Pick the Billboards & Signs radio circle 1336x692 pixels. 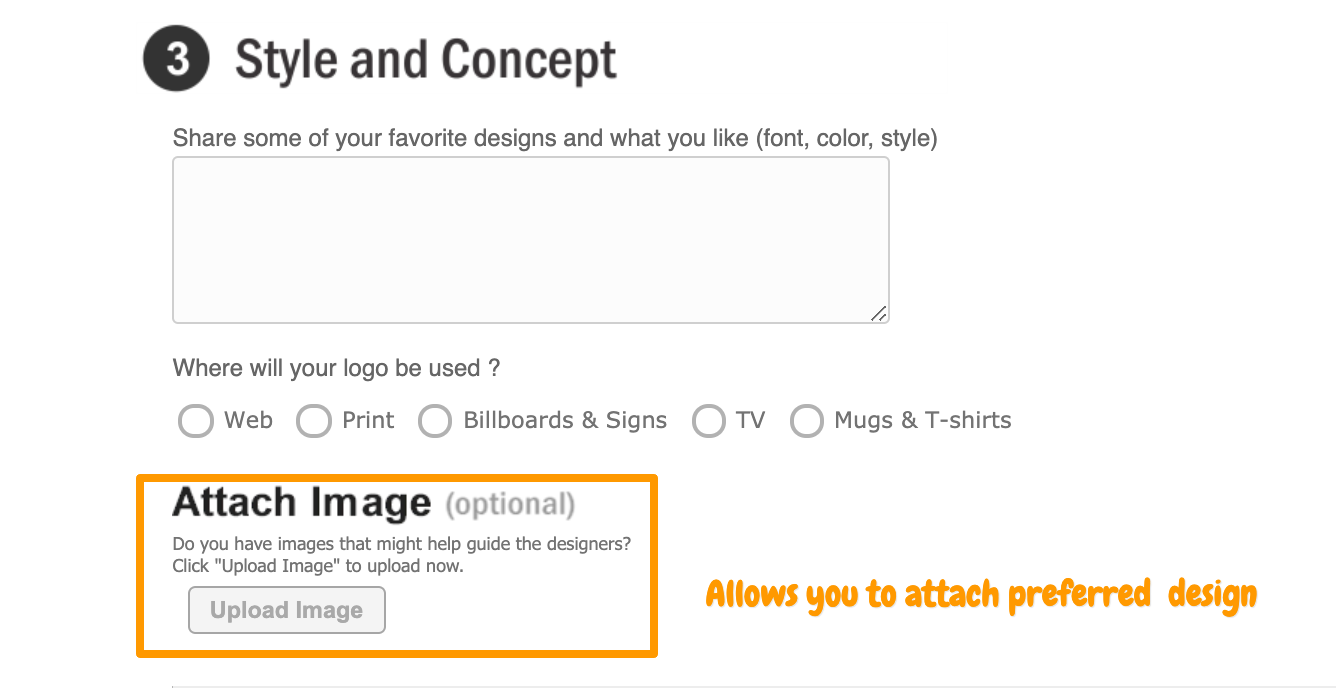pyautogui.click(x=435, y=421)
